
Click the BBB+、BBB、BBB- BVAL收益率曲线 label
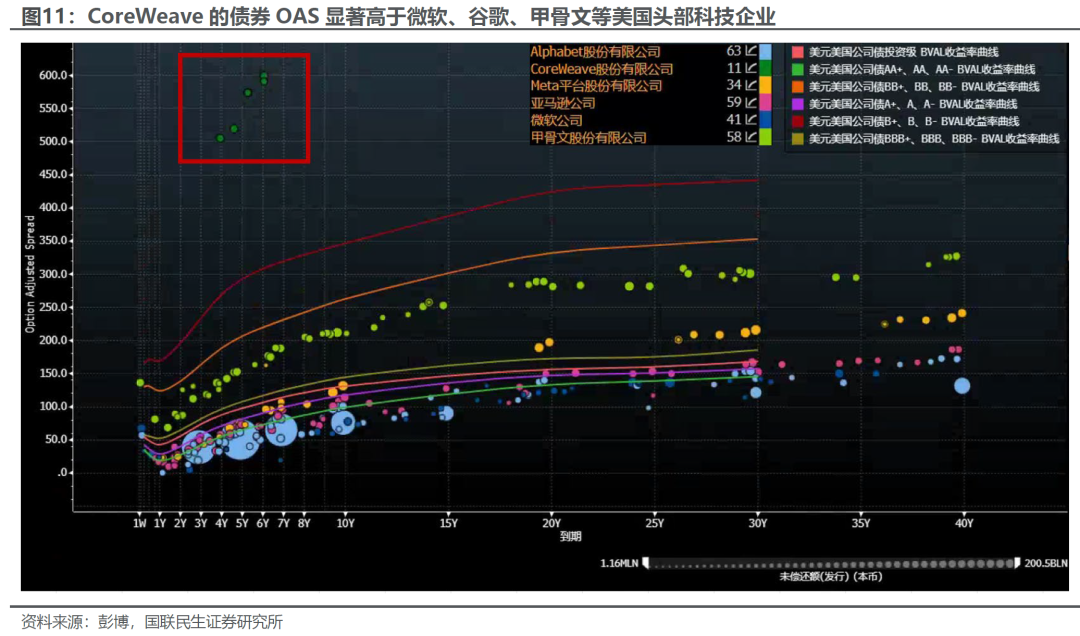[933, 139]
